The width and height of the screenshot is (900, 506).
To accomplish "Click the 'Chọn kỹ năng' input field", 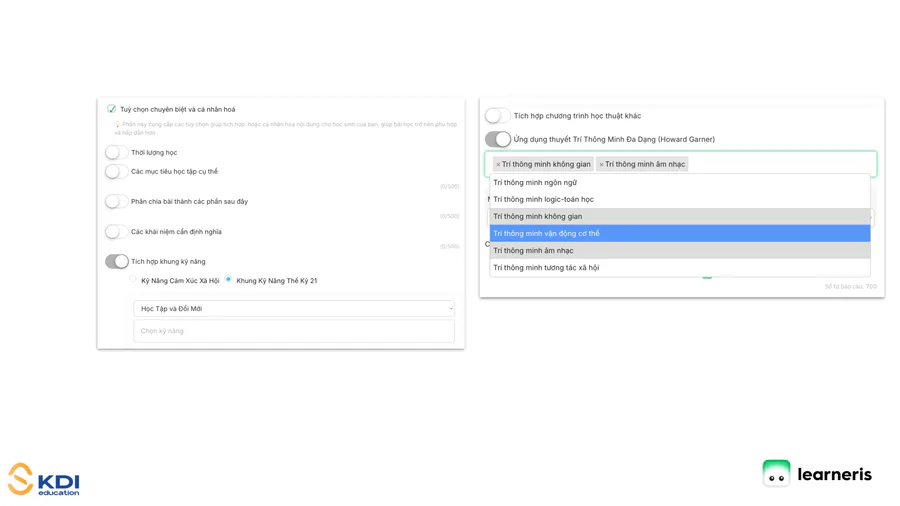I will pyautogui.click(x=294, y=331).
